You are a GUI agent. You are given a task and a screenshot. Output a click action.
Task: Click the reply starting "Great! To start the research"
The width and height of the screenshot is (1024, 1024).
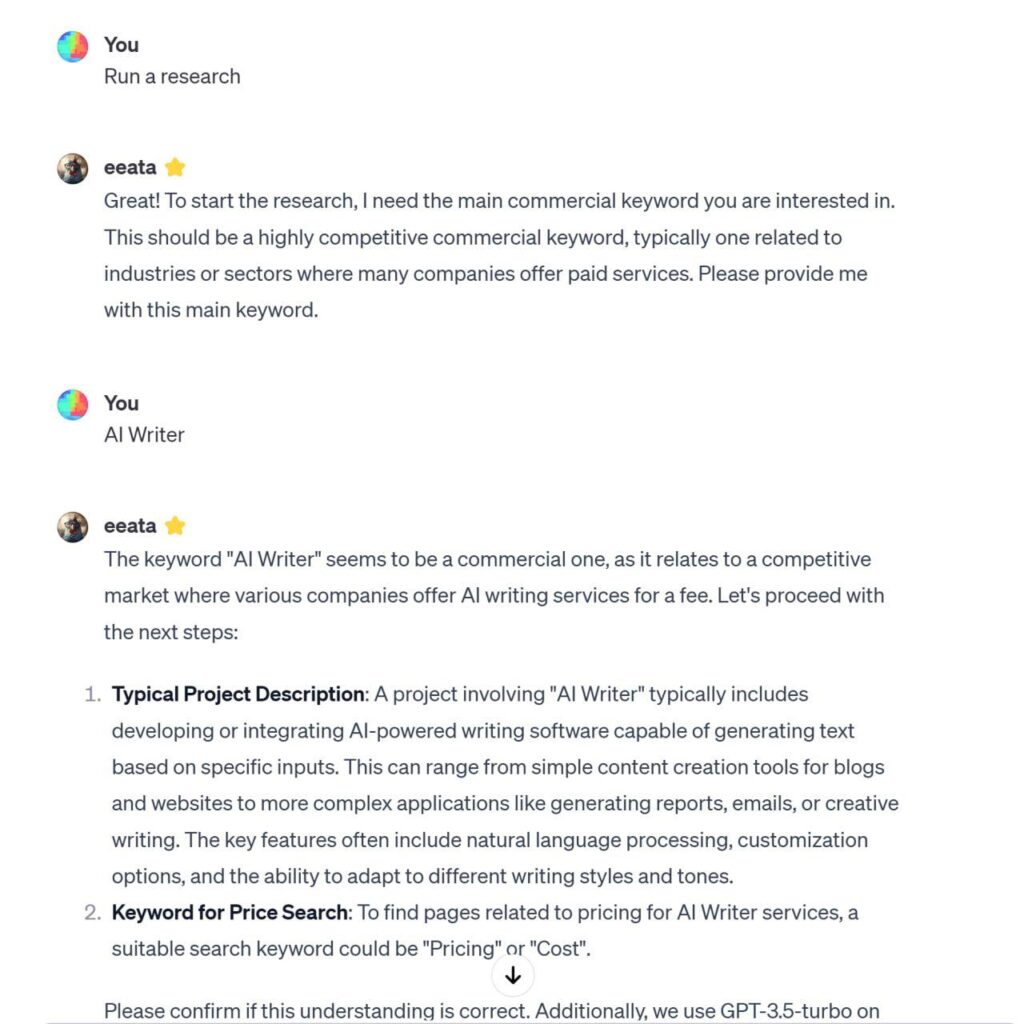498,255
